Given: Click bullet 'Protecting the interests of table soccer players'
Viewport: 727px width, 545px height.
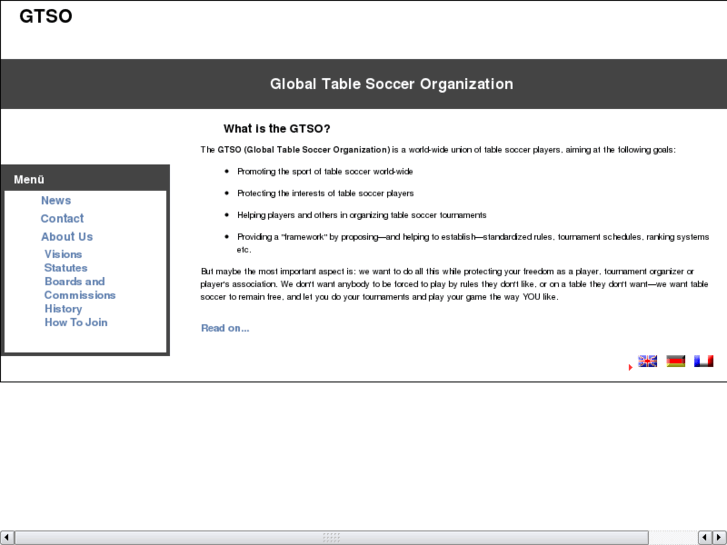Looking at the screenshot, I should pos(325,193).
